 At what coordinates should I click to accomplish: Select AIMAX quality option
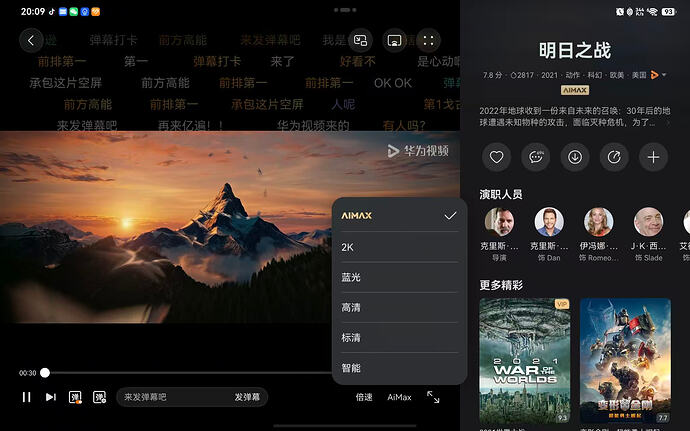pyautogui.click(x=400, y=216)
